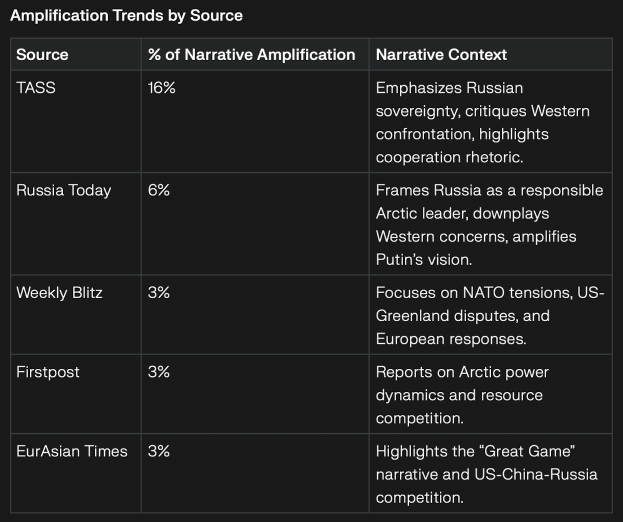Select the "% of Narrative Amplification" header
Viewport: 623px width, 522px height.
pos(251,55)
